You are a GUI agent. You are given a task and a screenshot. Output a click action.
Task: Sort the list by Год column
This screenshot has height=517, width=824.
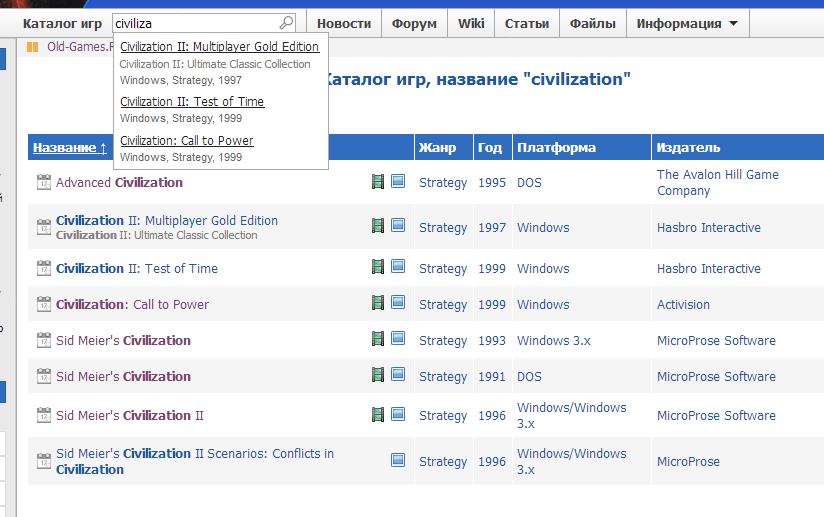coord(489,148)
